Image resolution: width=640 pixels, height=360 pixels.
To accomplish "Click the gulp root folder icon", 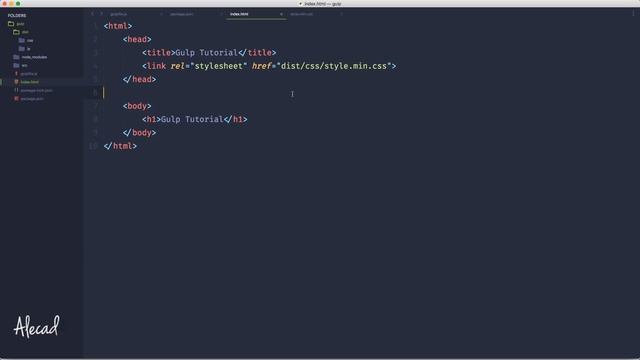I will [x=11, y=24].
